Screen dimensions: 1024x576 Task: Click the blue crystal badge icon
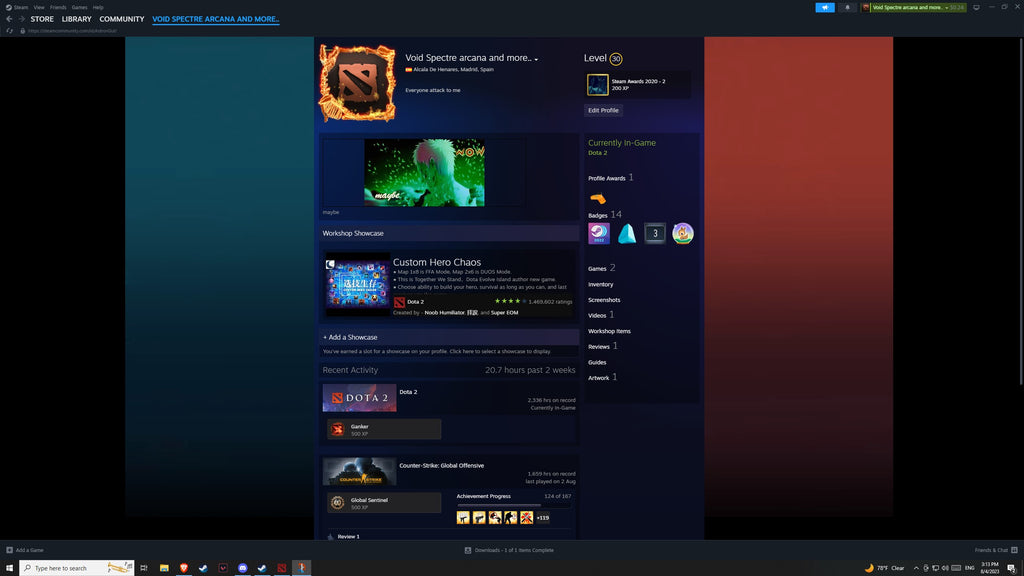coord(627,234)
